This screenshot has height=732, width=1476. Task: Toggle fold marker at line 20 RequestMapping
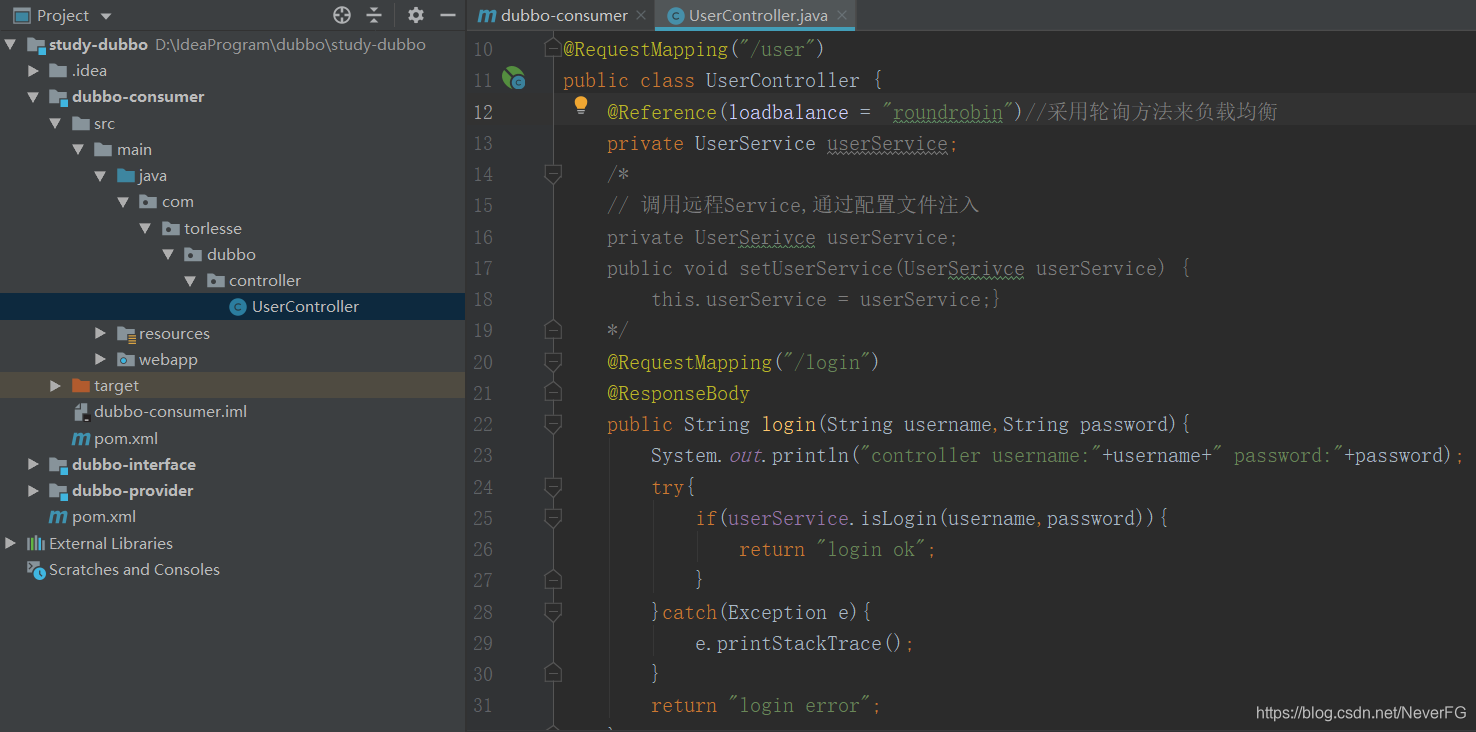click(x=553, y=361)
